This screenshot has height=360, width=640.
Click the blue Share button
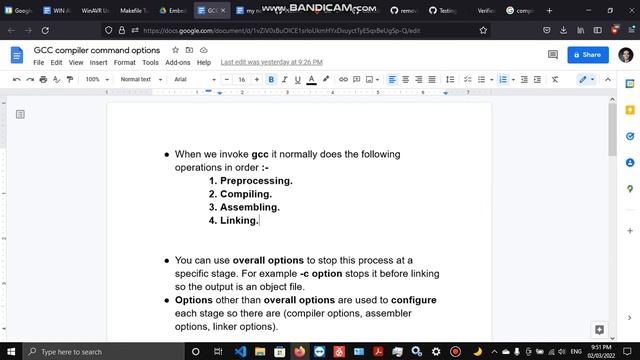click(x=588, y=55)
